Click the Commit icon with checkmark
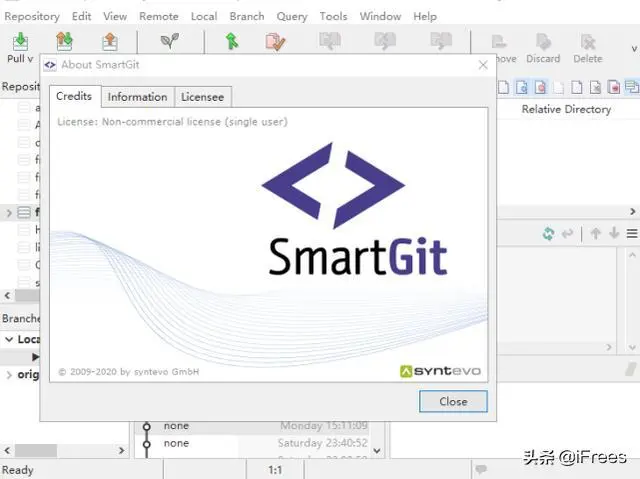The height and width of the screenshot is (479, 640). coord(276,41)
